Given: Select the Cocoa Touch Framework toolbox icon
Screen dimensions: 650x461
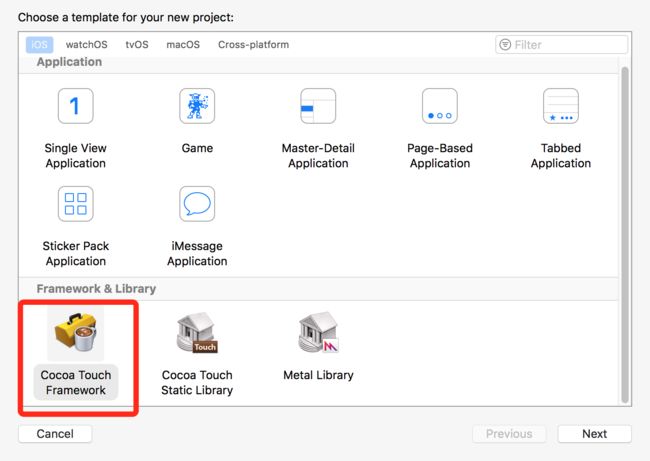Looking at the screenshot, I should coord(75,333).
